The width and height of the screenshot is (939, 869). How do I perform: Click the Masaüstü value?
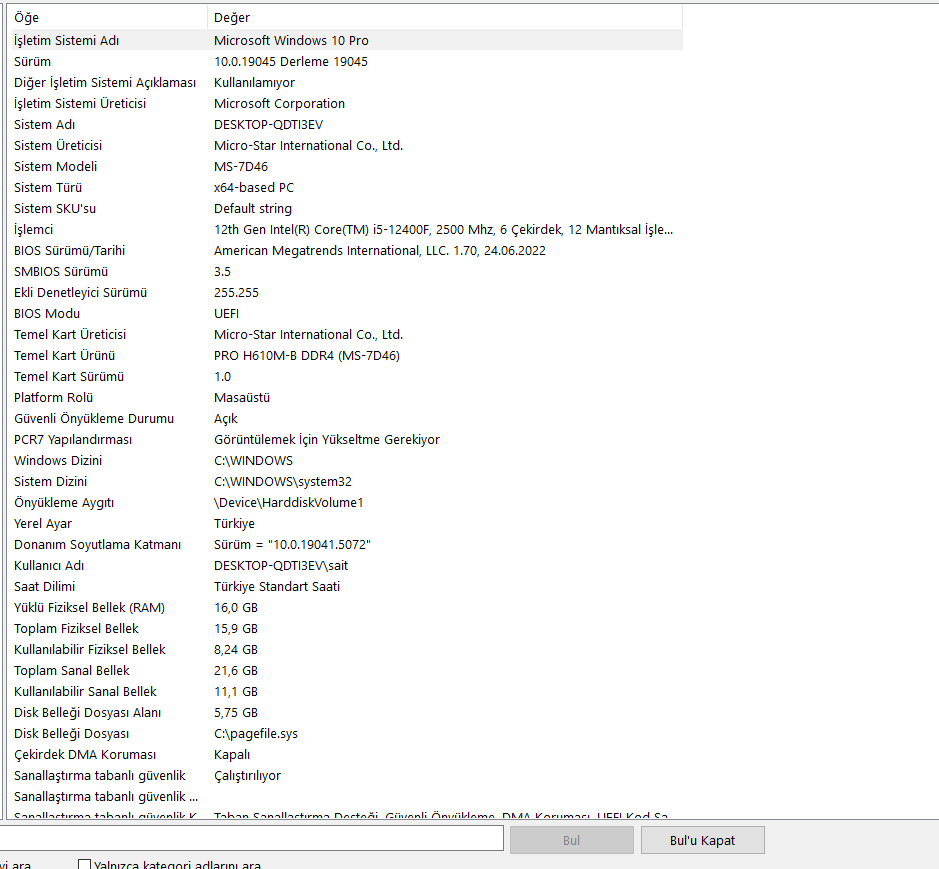242,397
